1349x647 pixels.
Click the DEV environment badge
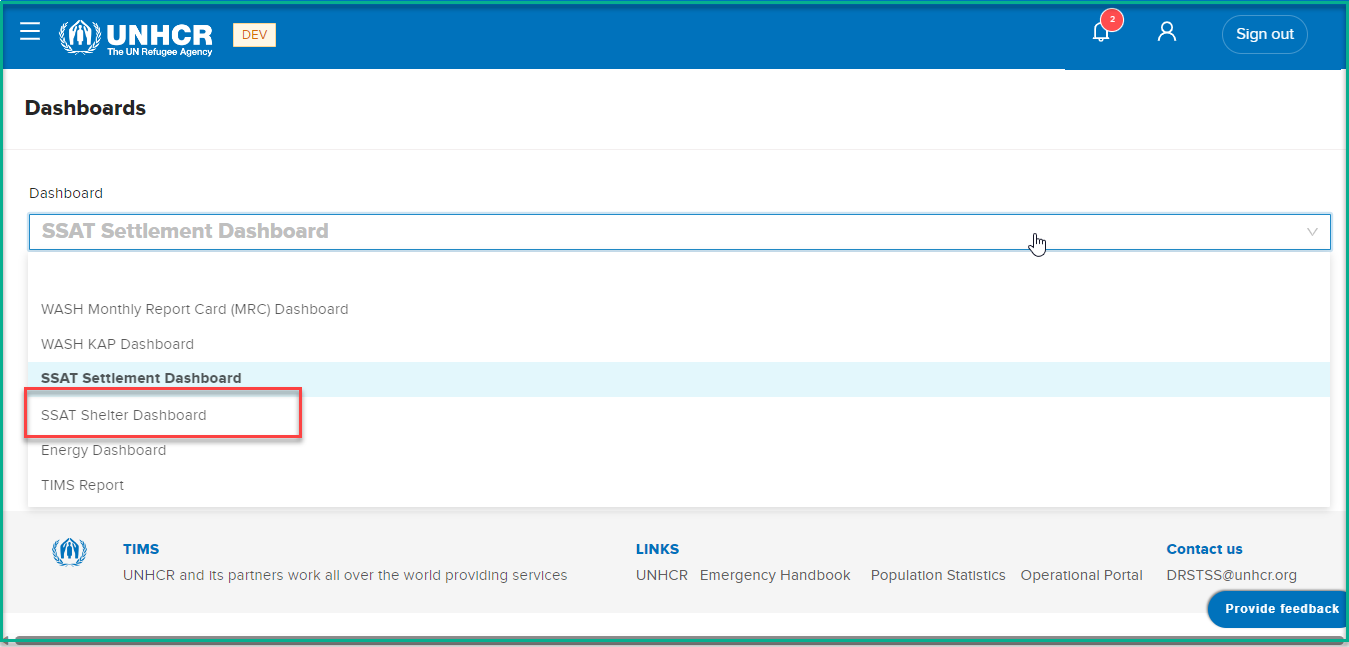(x=254, y=35)
